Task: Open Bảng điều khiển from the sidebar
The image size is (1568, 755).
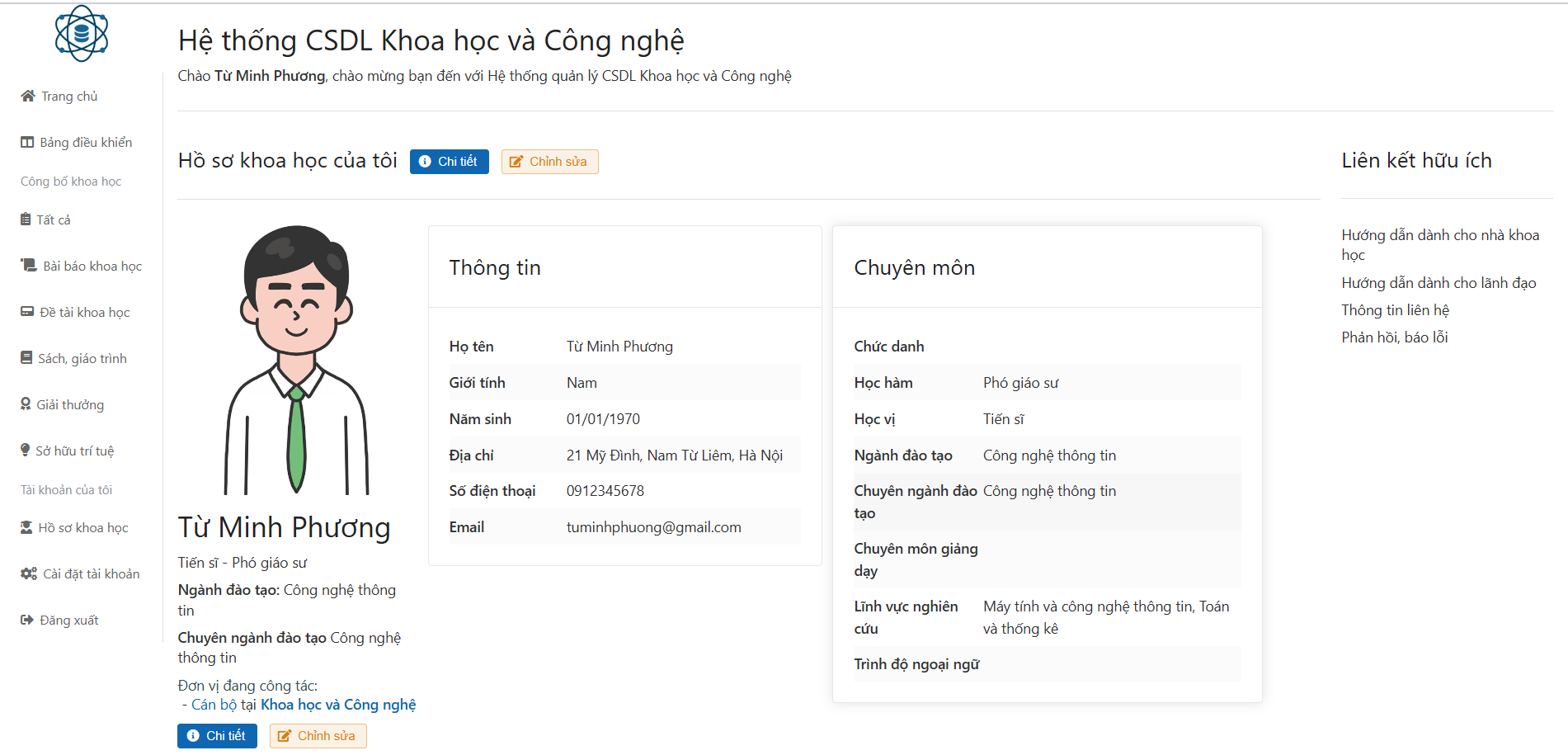Action: point(77,141)
